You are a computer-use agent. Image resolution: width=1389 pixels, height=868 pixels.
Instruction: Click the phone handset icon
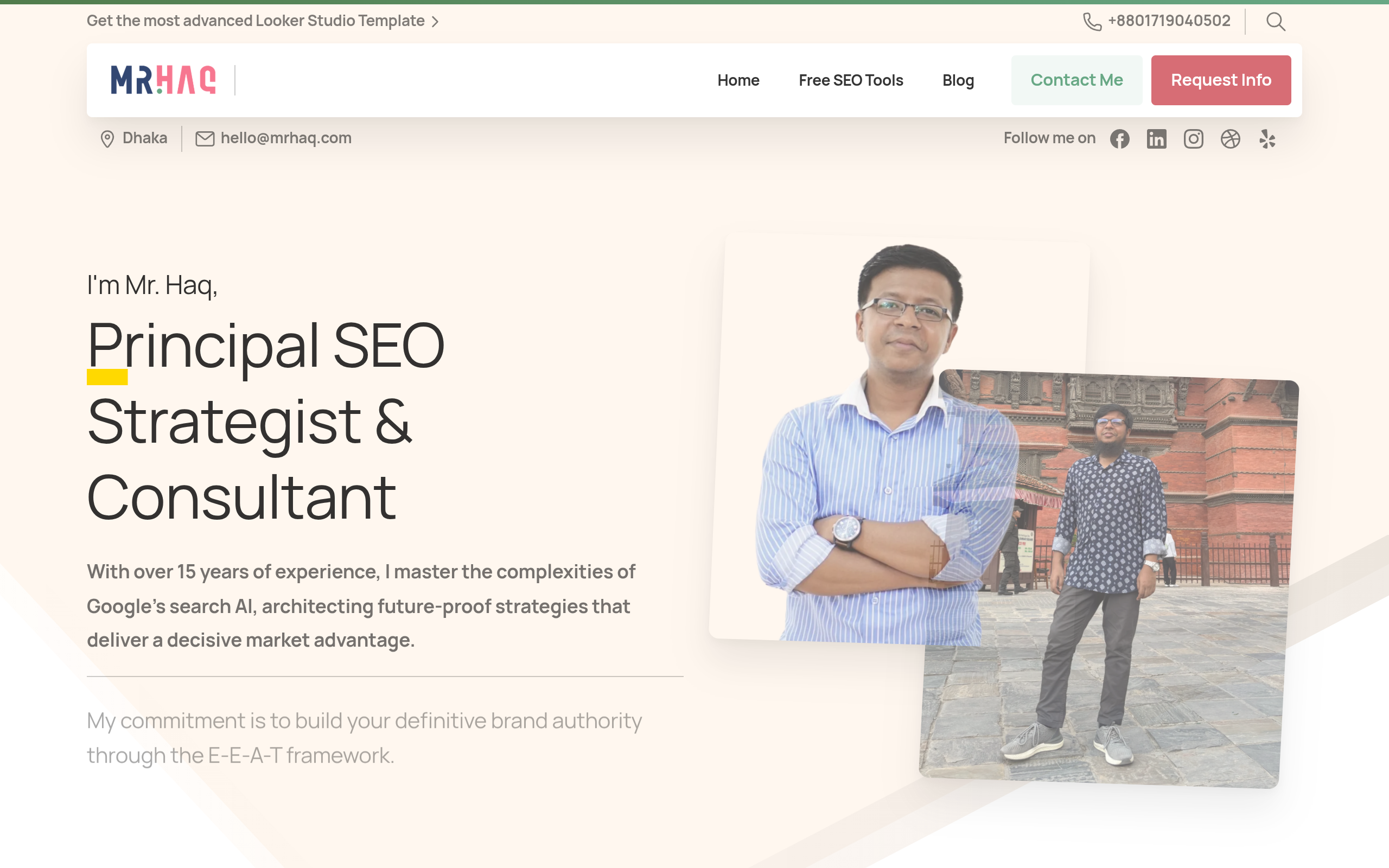(1092, 22)
